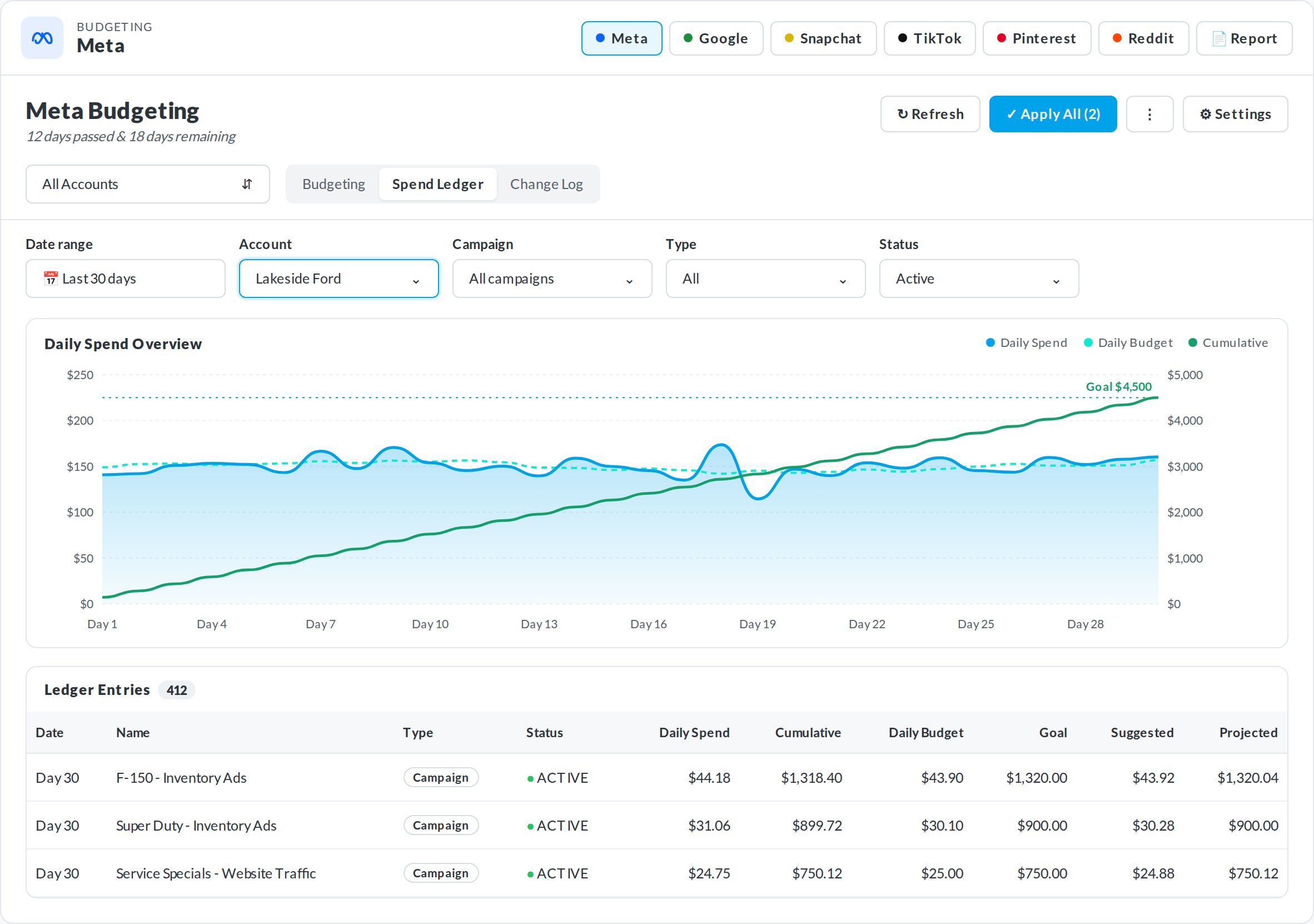The image size is (1314, 924).
Task: Open the three-dot more options menu
Action: point(1149,114)
